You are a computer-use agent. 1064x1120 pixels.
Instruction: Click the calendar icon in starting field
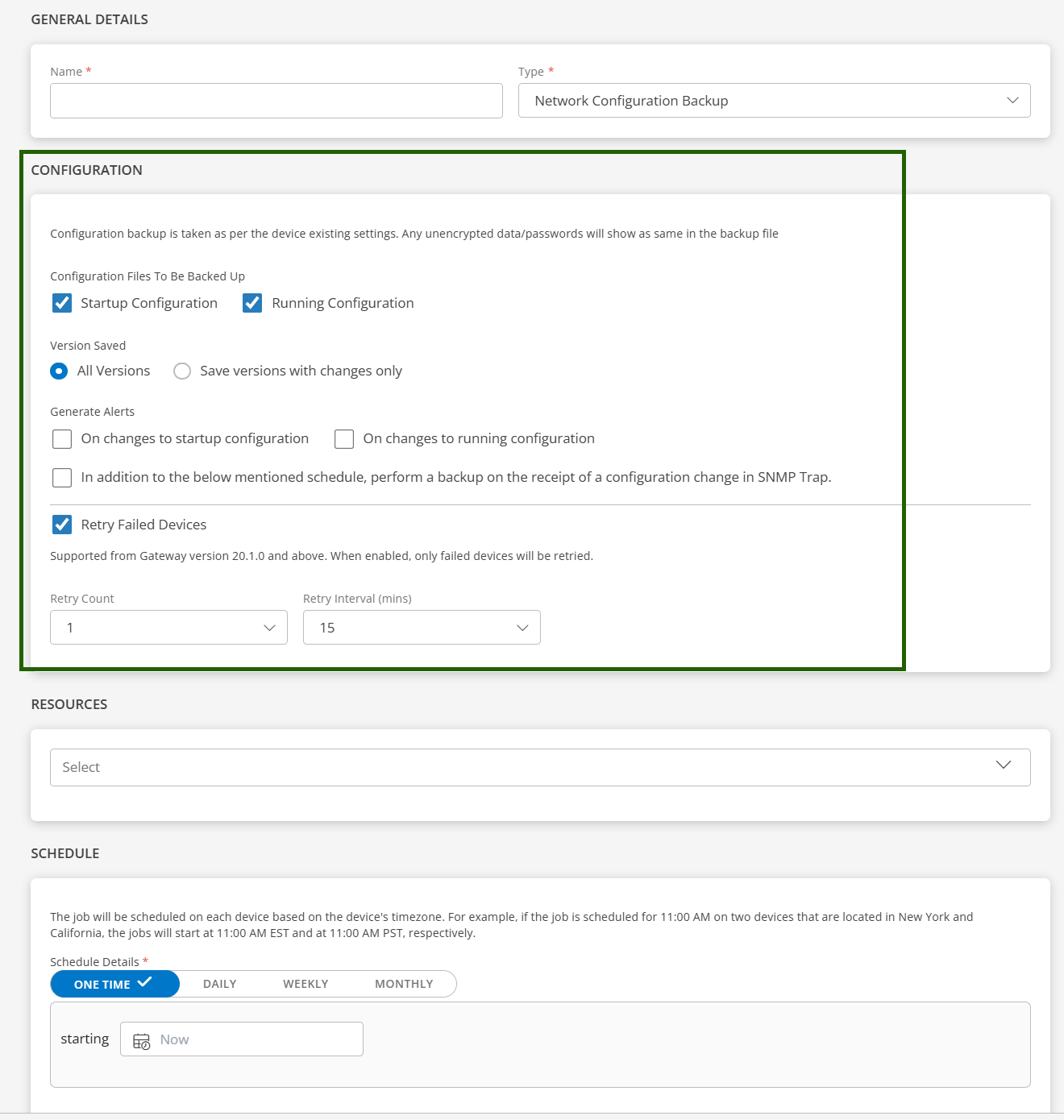click(141, 1040)
